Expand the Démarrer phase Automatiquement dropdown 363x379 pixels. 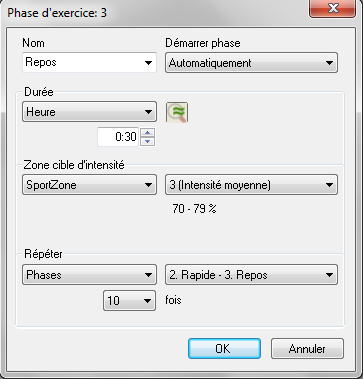pyautogui.click(x=251, y=63)
